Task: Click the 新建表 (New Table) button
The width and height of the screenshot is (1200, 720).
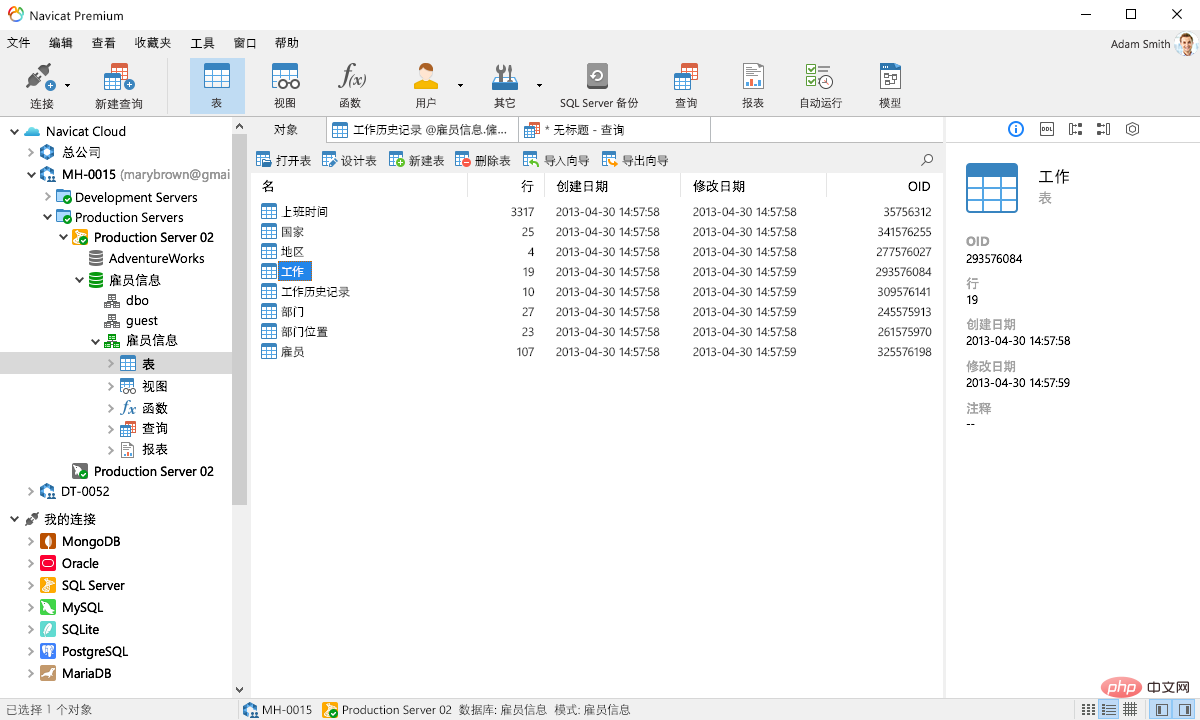Action: click(x=416, y=160)
